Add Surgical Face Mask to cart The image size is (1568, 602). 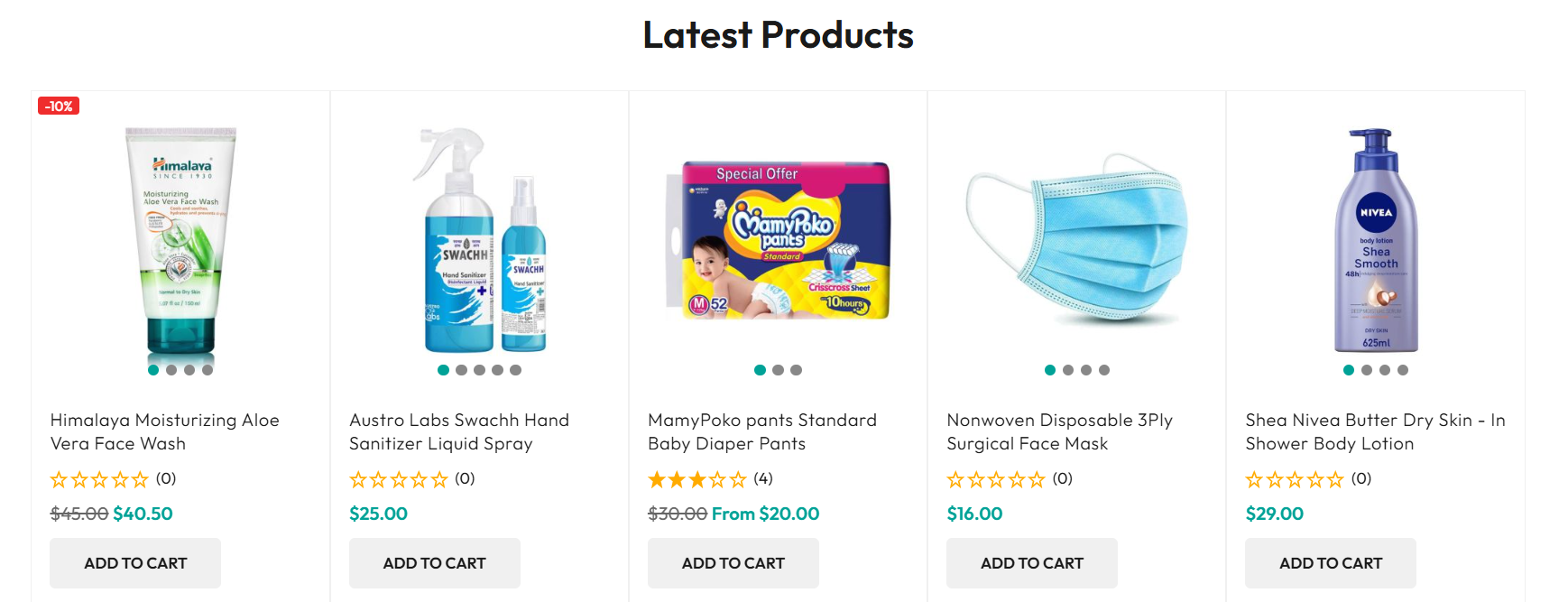1031,563
